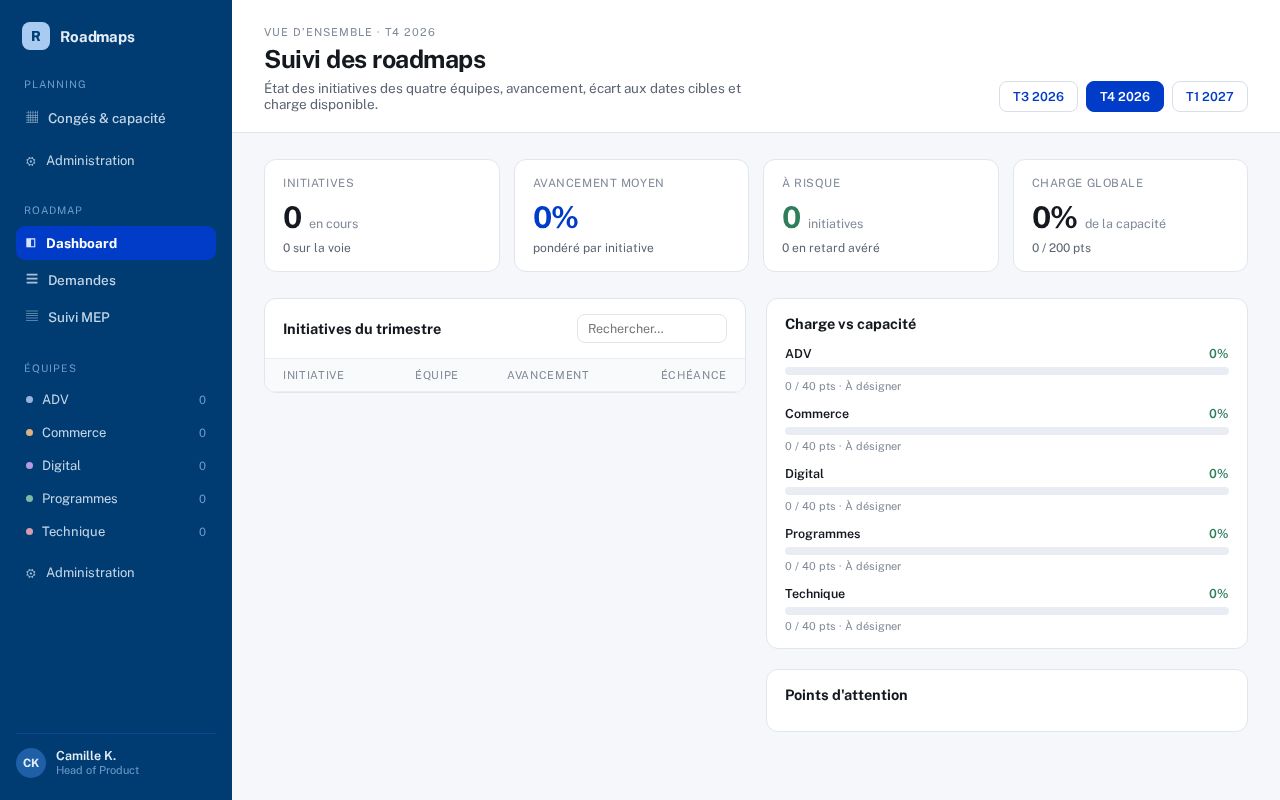Click the Programmes charge progress bar
The image size is (1280, 800).
pos(1007,551)
